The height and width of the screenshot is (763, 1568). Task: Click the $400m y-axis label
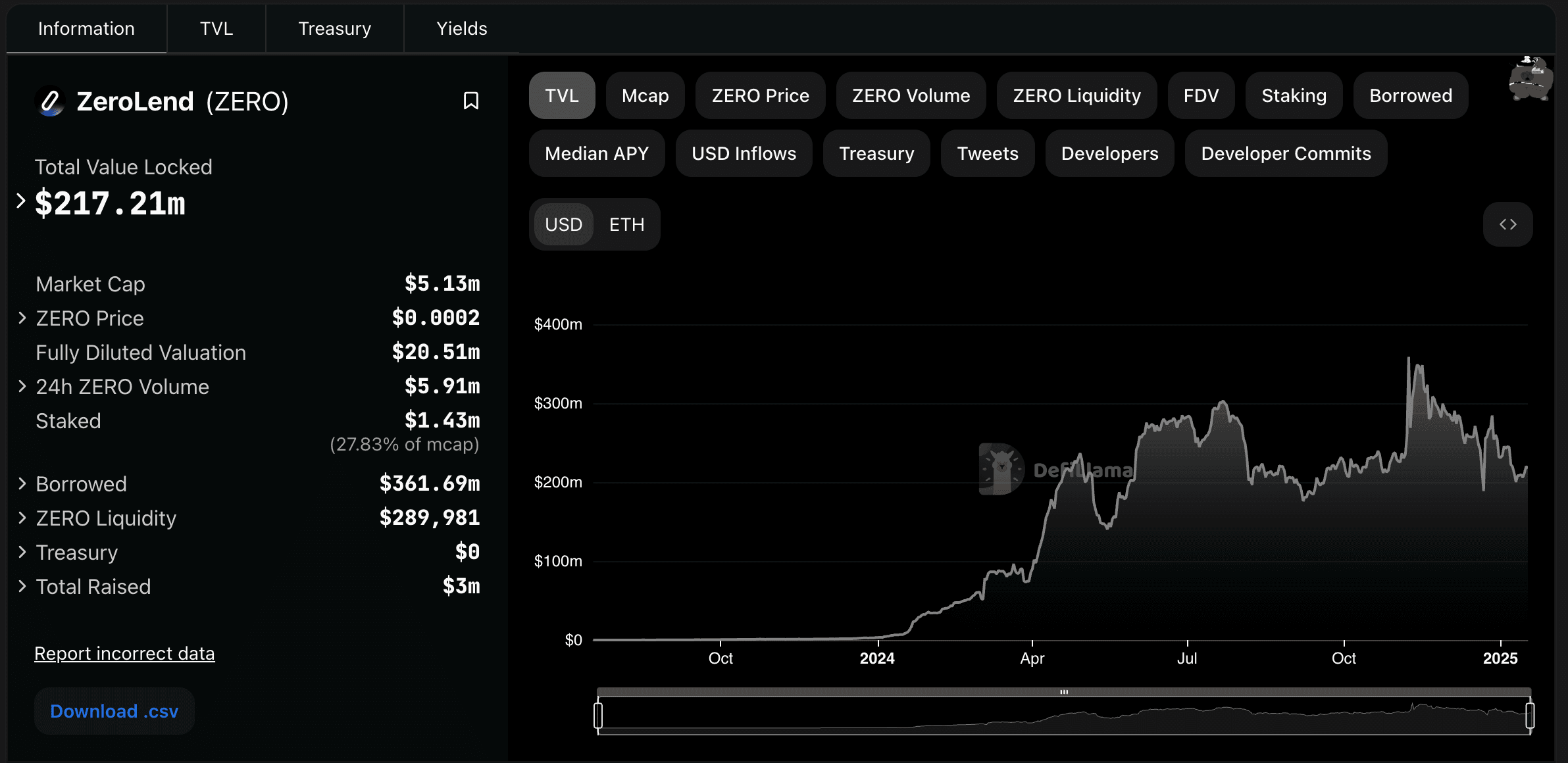click(x=558, y=324)
